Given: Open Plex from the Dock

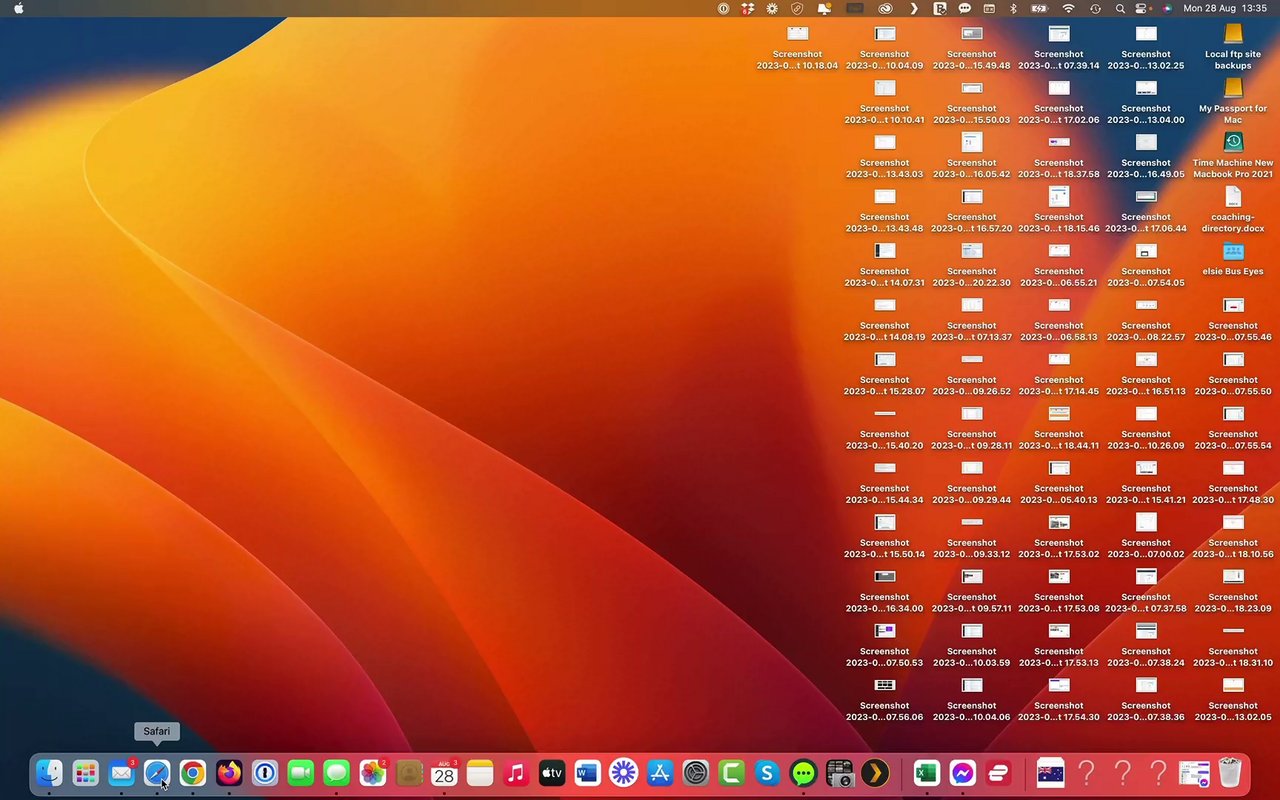Looking at the screenshot, I should [875, 773].
